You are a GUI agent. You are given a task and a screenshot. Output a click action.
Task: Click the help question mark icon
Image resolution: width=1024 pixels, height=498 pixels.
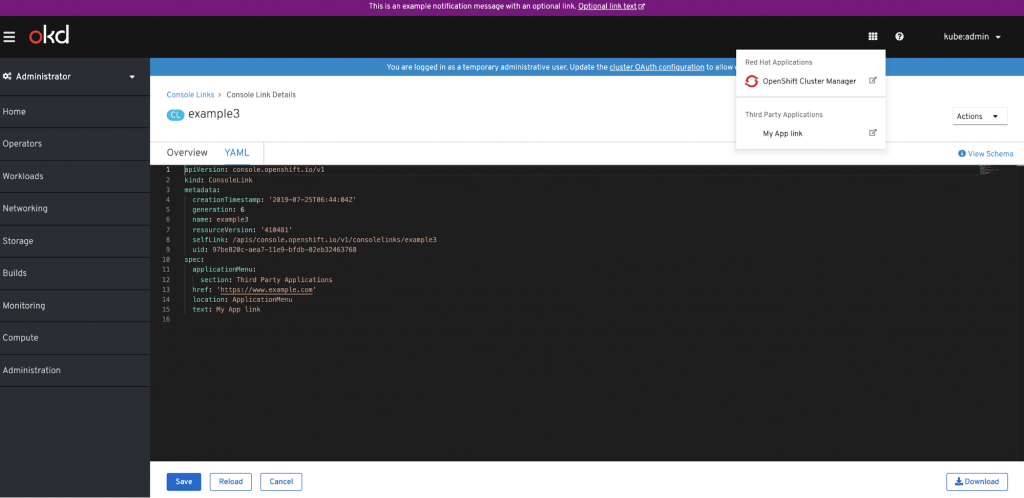click(900, 37)
